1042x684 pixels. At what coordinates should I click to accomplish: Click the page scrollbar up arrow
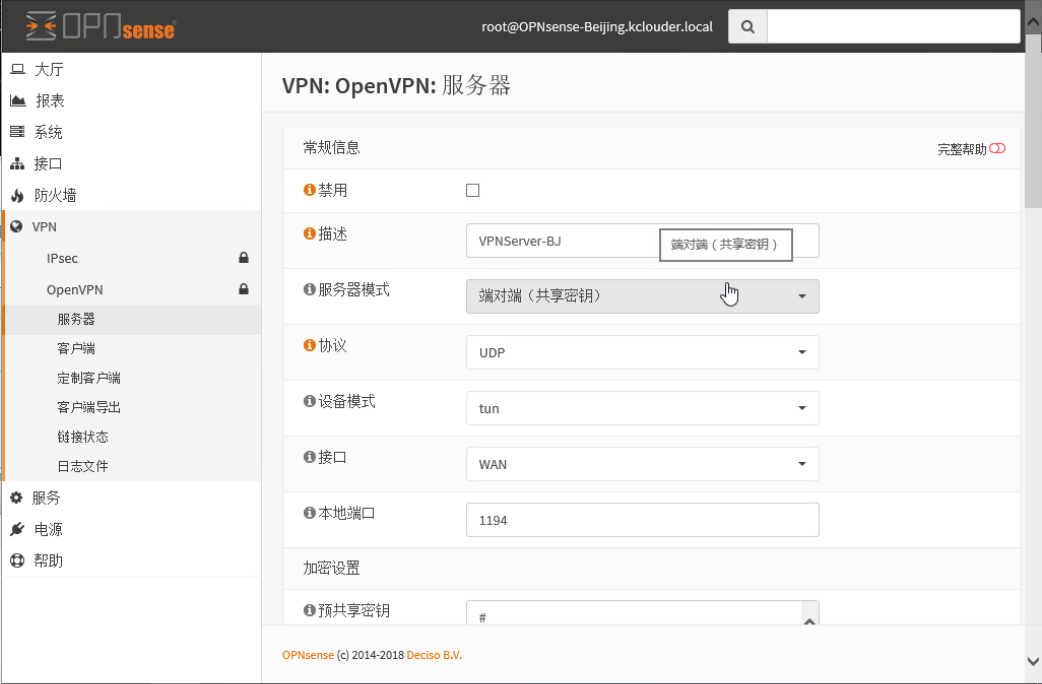[1033, 22]
